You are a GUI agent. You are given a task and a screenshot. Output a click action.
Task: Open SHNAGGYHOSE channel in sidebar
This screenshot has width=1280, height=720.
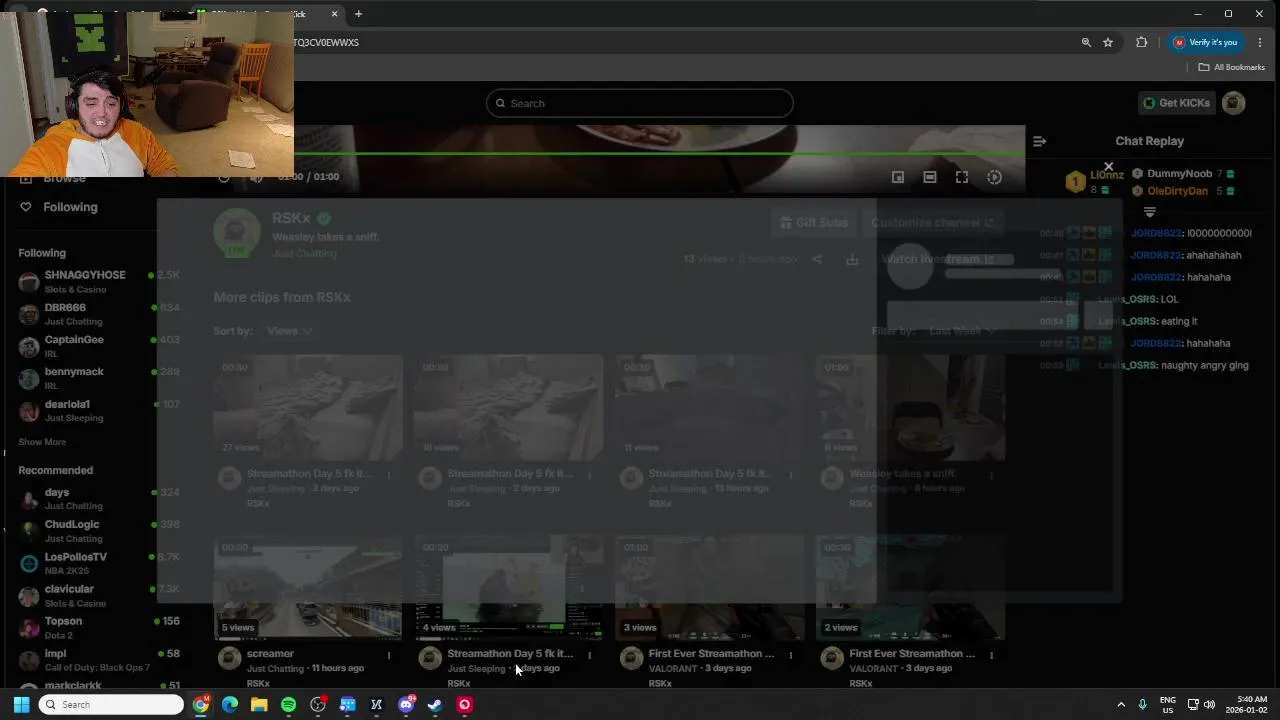tap(98, 281)
